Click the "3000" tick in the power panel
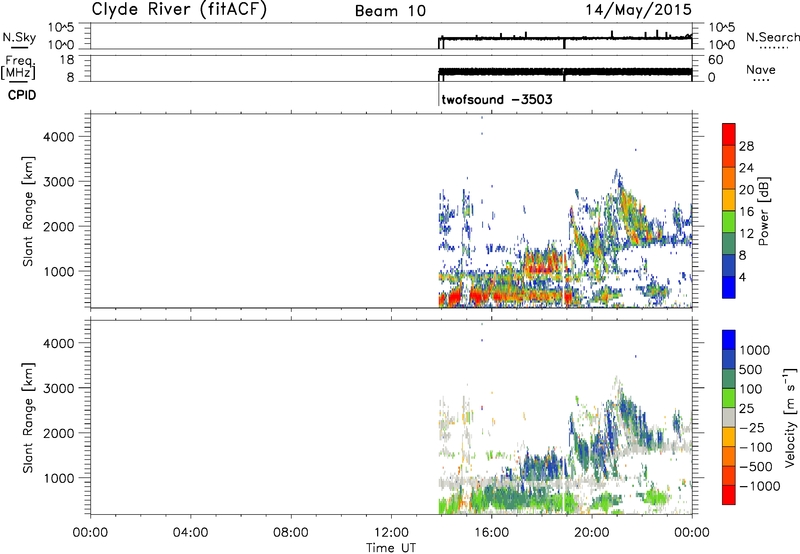Screen dimensions: 800x554 pos(58,182)
